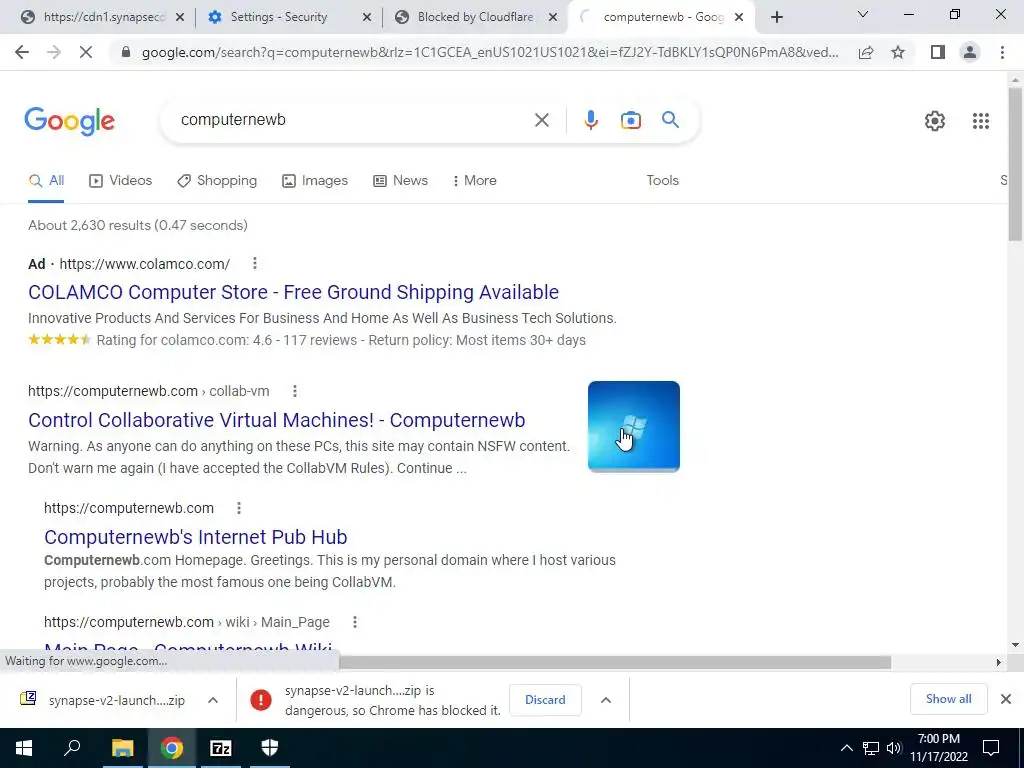Open the Google apps grid

click(x=980, y=121)
